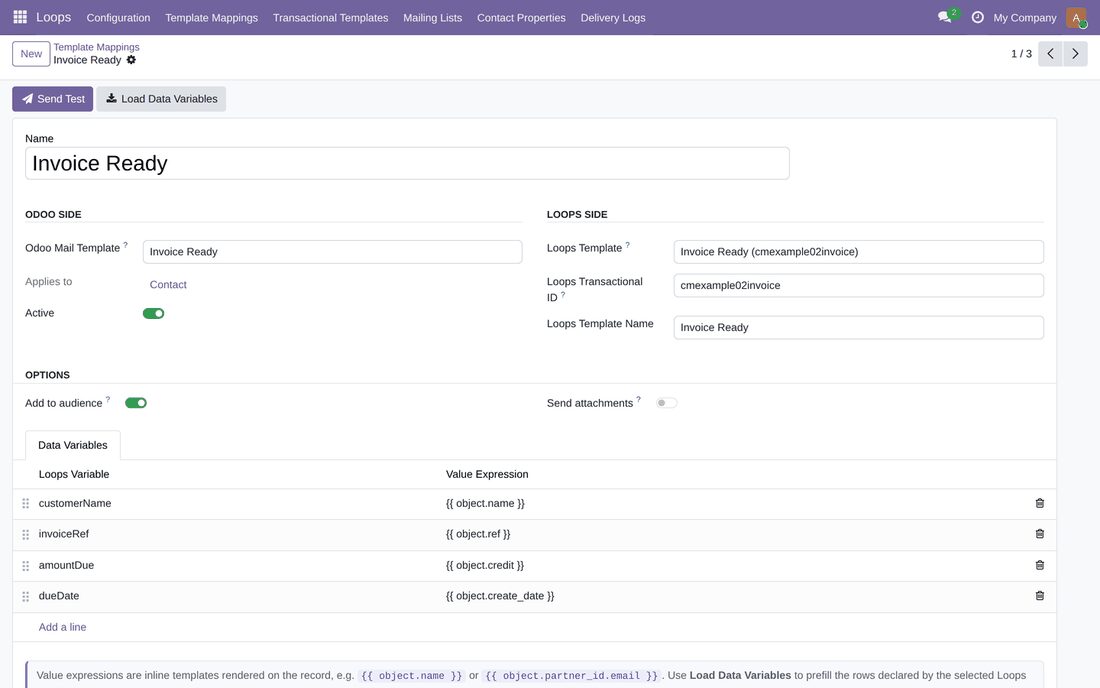Image resolution: width=1100 pixels, height=688 pixels.
Task: Click the 1 / 3 pager counter
Action: (x=1021, y=53)
